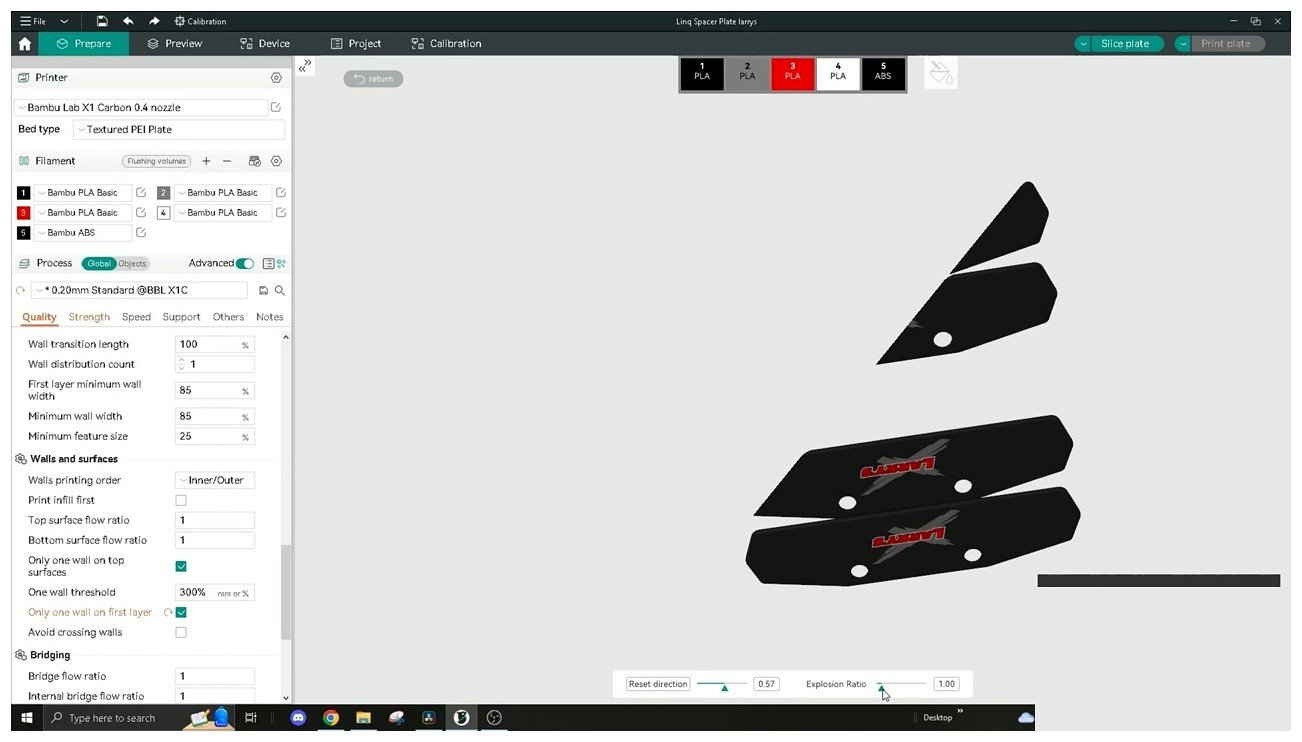1302x742 pixels.
Task: Open OBS Studio from the taskbar
Action: click(494, 717)
